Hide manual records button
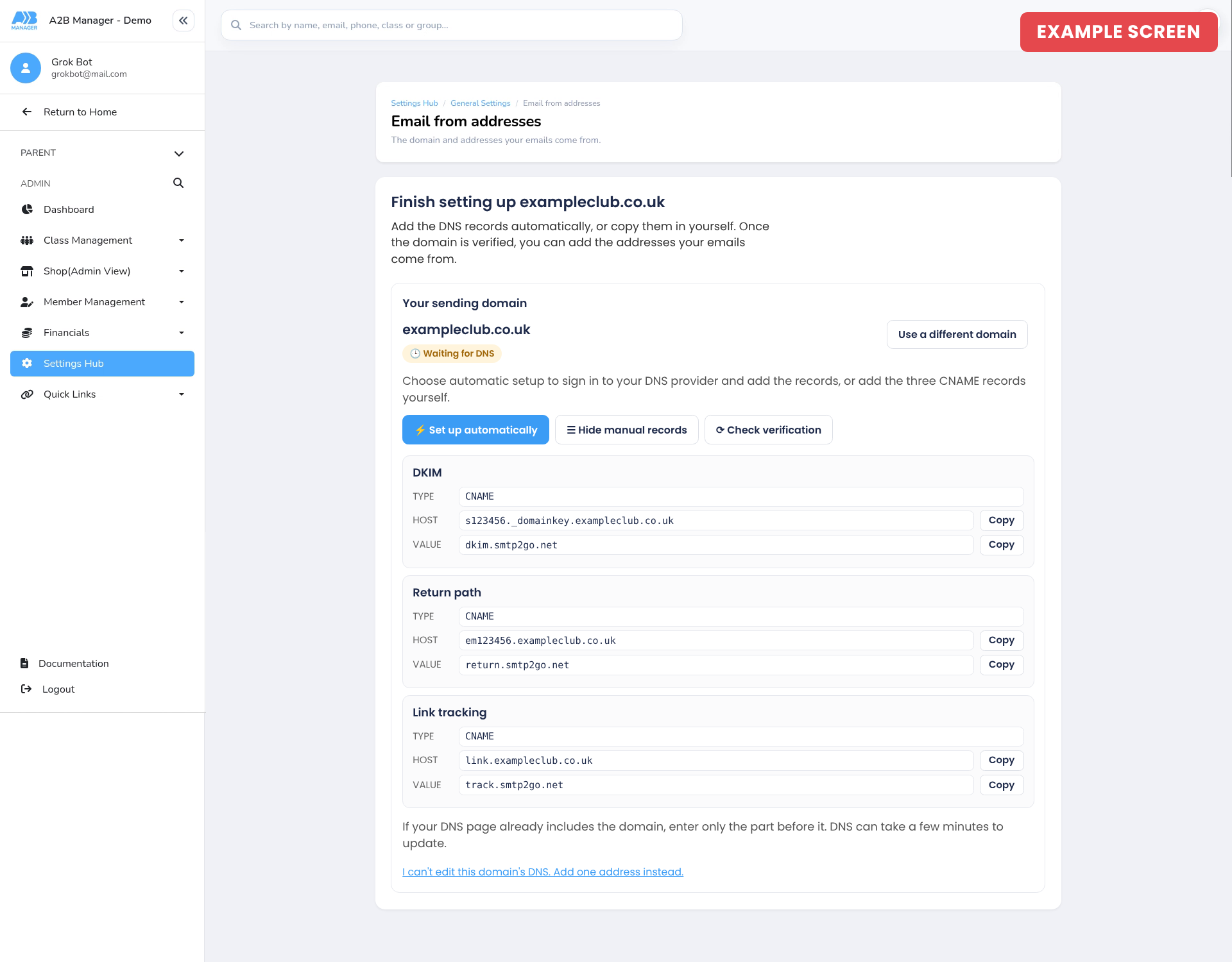The height and width of the screenshot is (962, 1232). pyautogui.click(x=627, y=430)
